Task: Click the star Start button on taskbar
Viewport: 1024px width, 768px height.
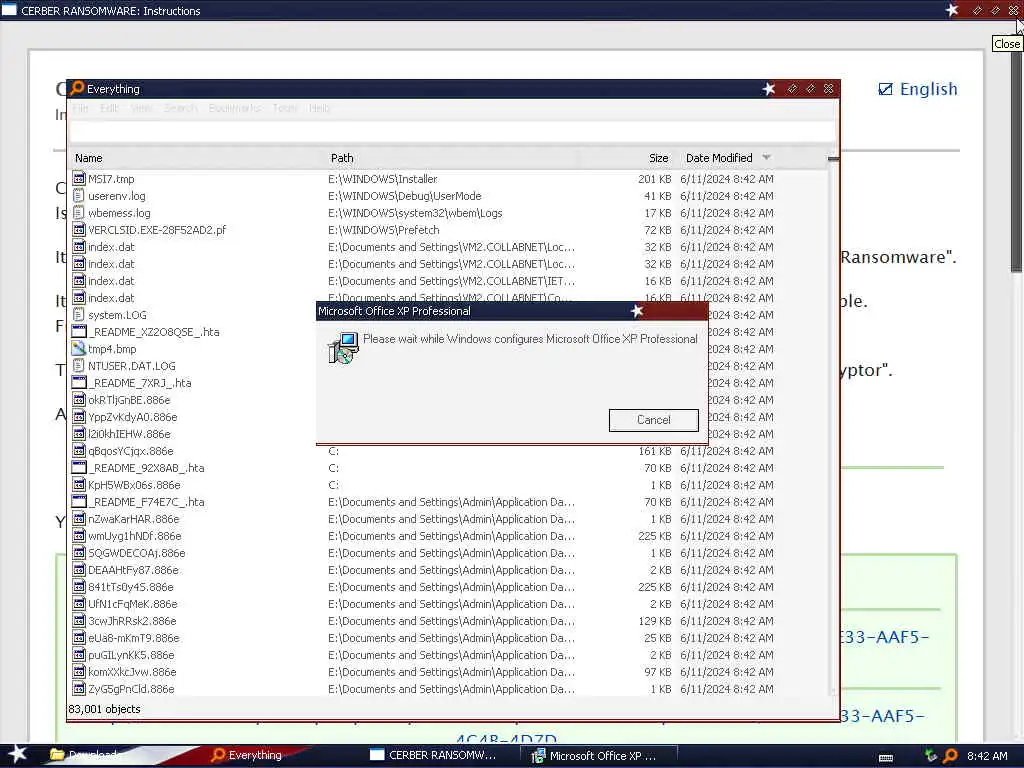Action: (18, 754)
